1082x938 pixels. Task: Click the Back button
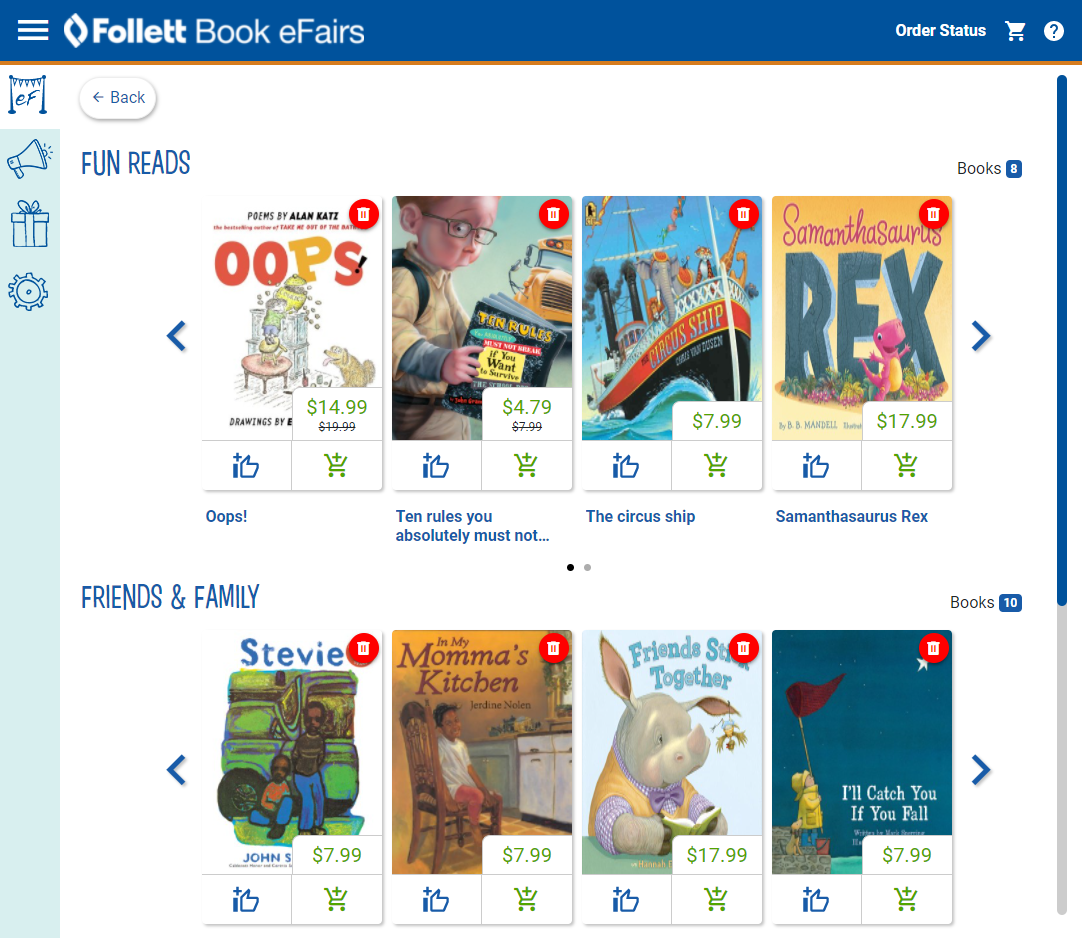tap(117, 97)
